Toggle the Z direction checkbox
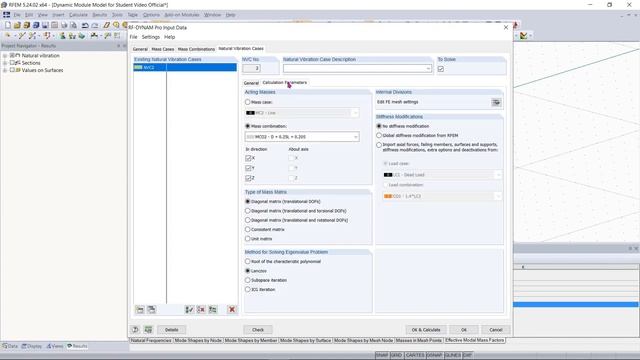Viewport: 640px width, 360px height. point(248,178)
